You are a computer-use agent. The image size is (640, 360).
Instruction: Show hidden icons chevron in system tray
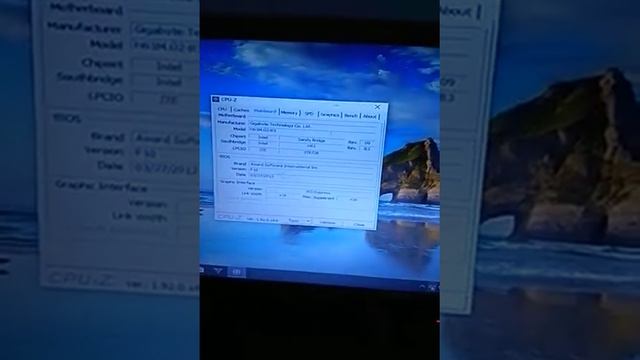click(422, 287)
